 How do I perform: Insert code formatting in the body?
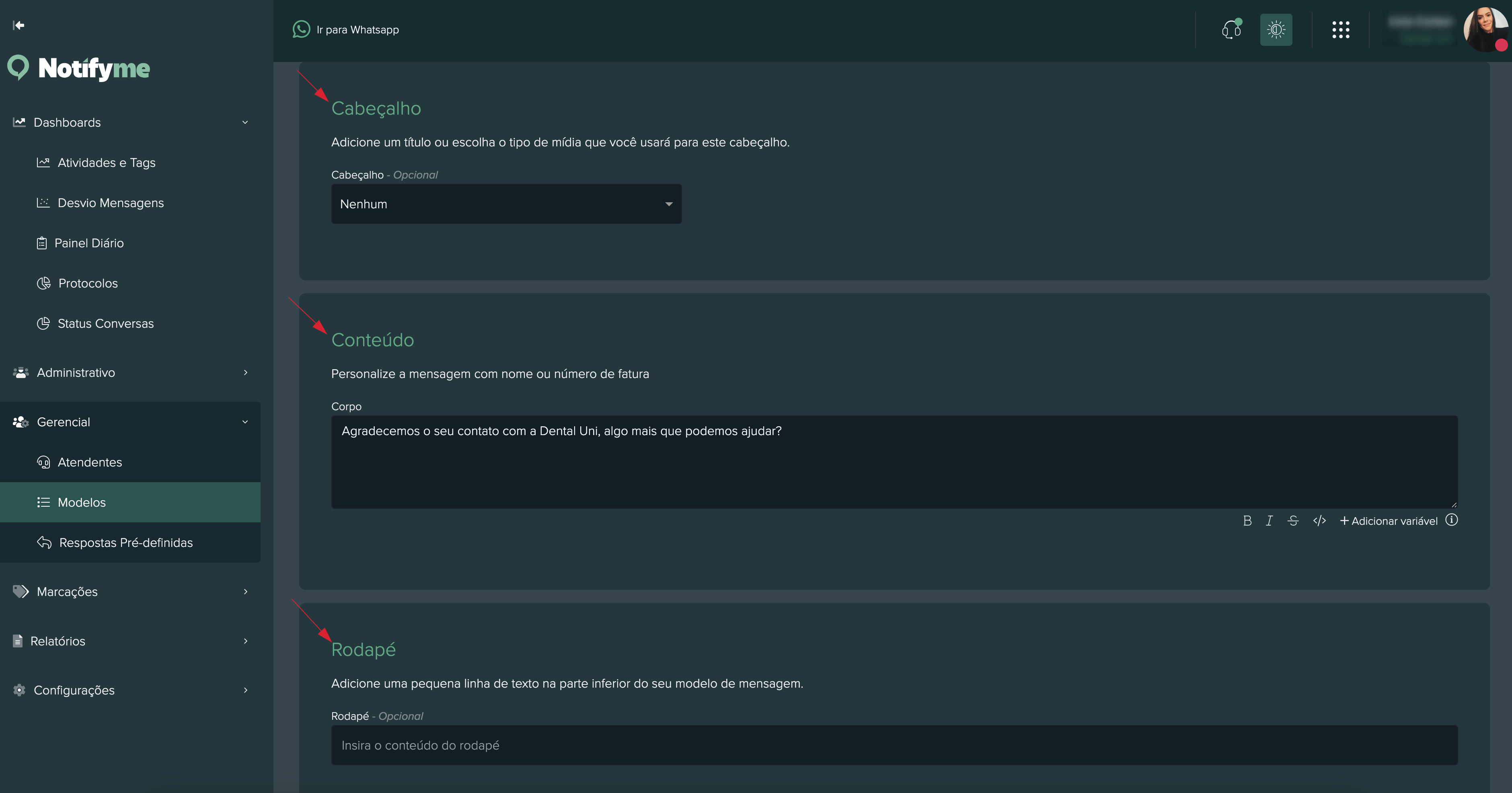(1319, 521)
